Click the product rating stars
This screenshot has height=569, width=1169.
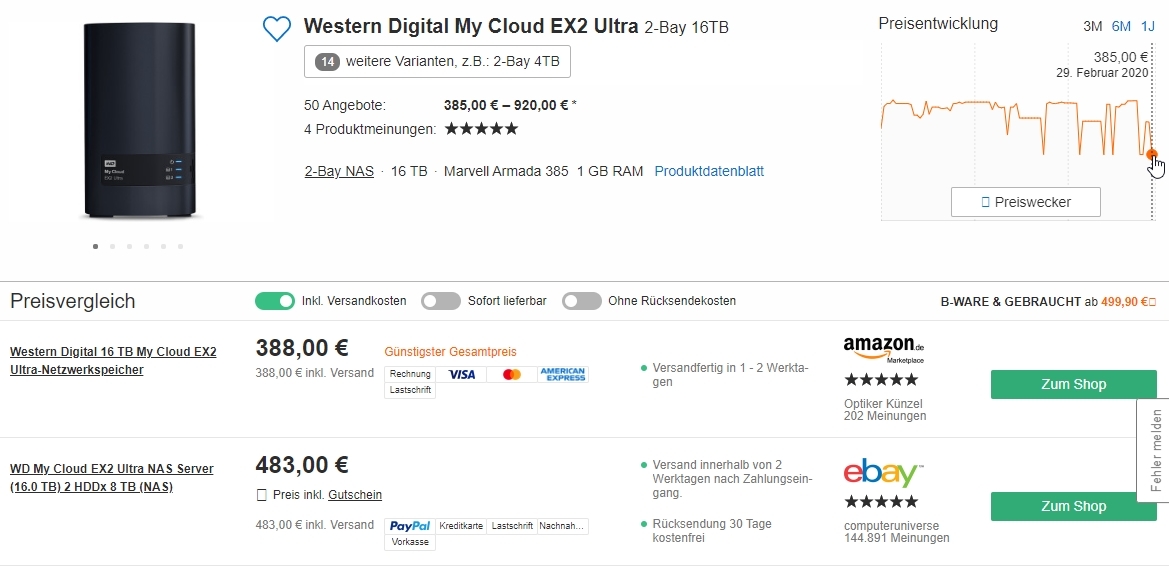[481, 129]
